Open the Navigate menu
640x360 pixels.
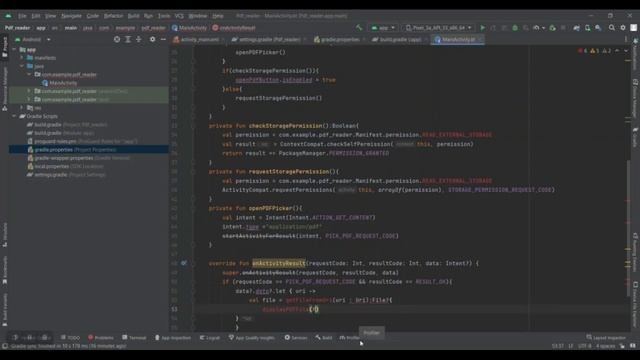click(x=71, y=16)
